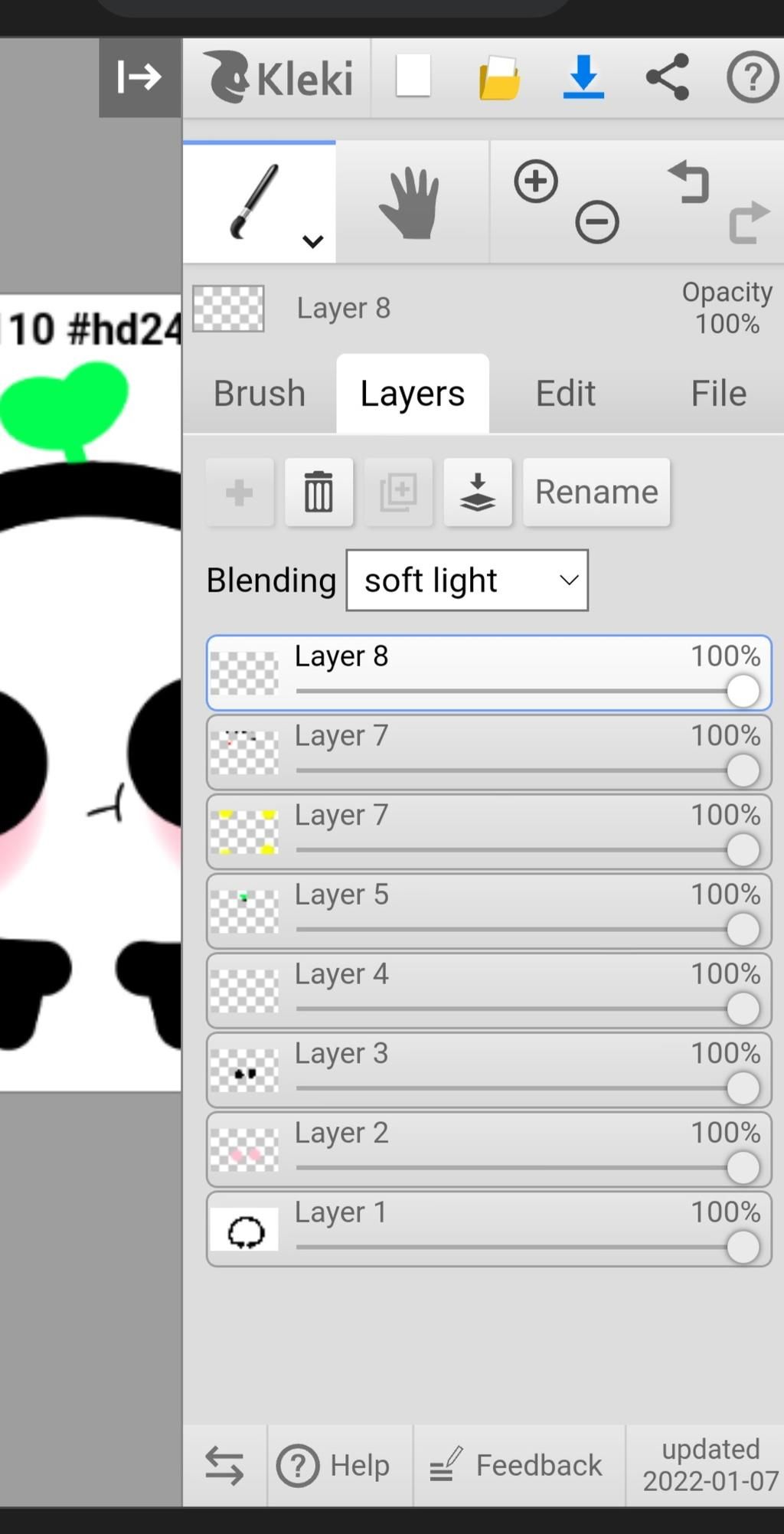Zoom in with the plus magnifier icon
The width and height of the screenshot is (784, 1534).
pyautogui.click(x=536, y=182)
